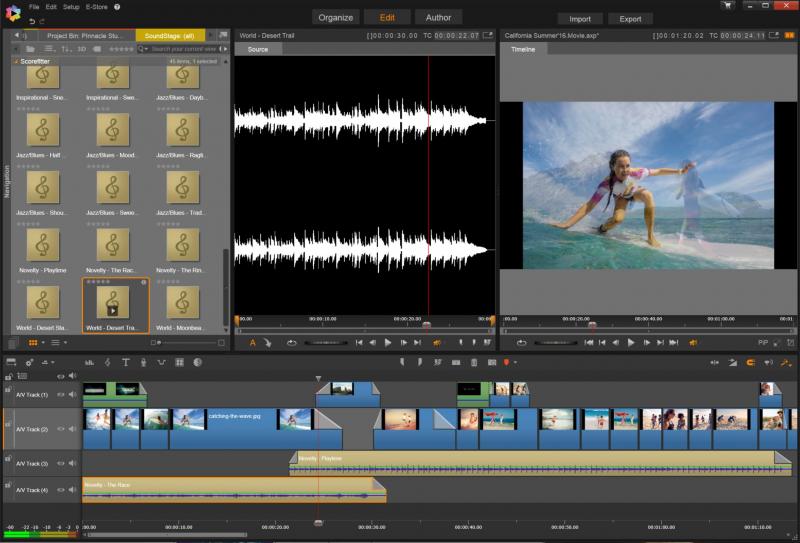Click the timeline player speaker volume icon
Viewport: 800px width, 543px height.
693,342
